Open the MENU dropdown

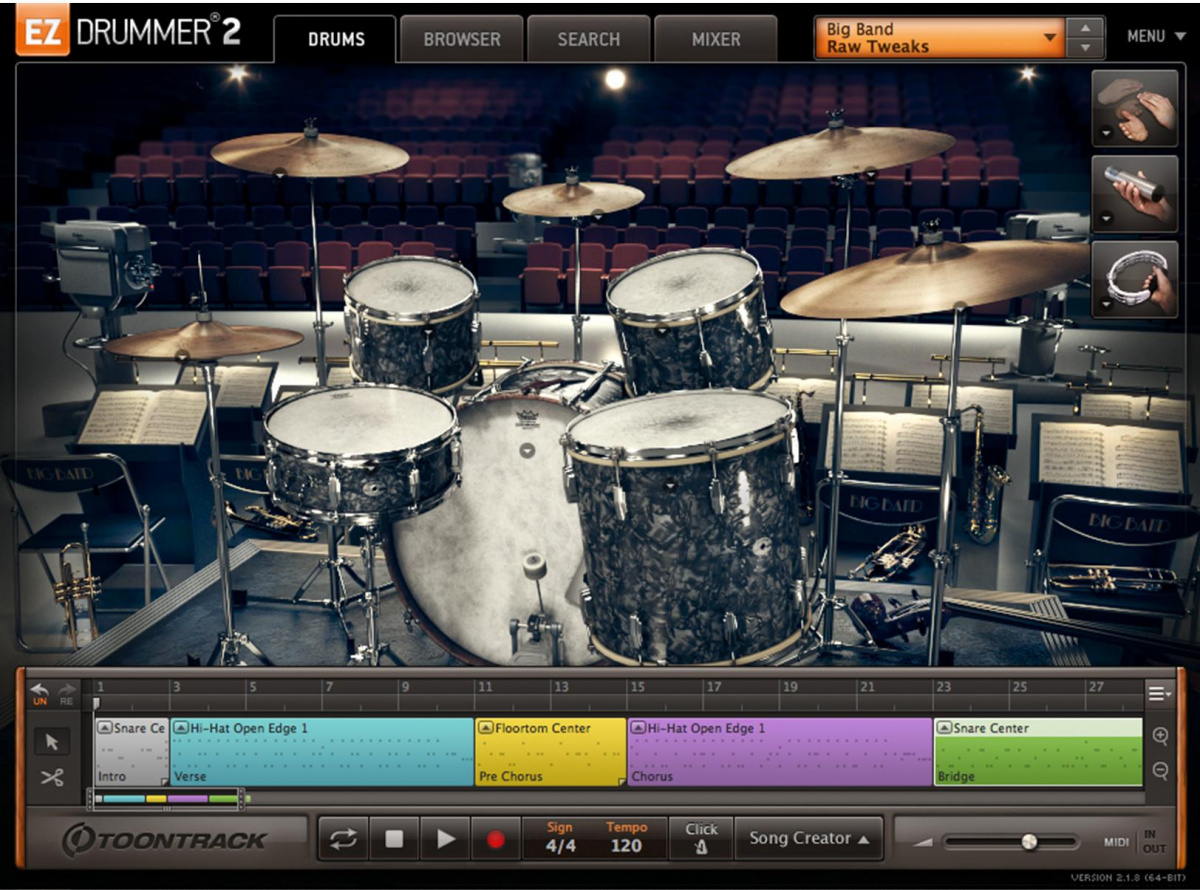point(1155,36)
